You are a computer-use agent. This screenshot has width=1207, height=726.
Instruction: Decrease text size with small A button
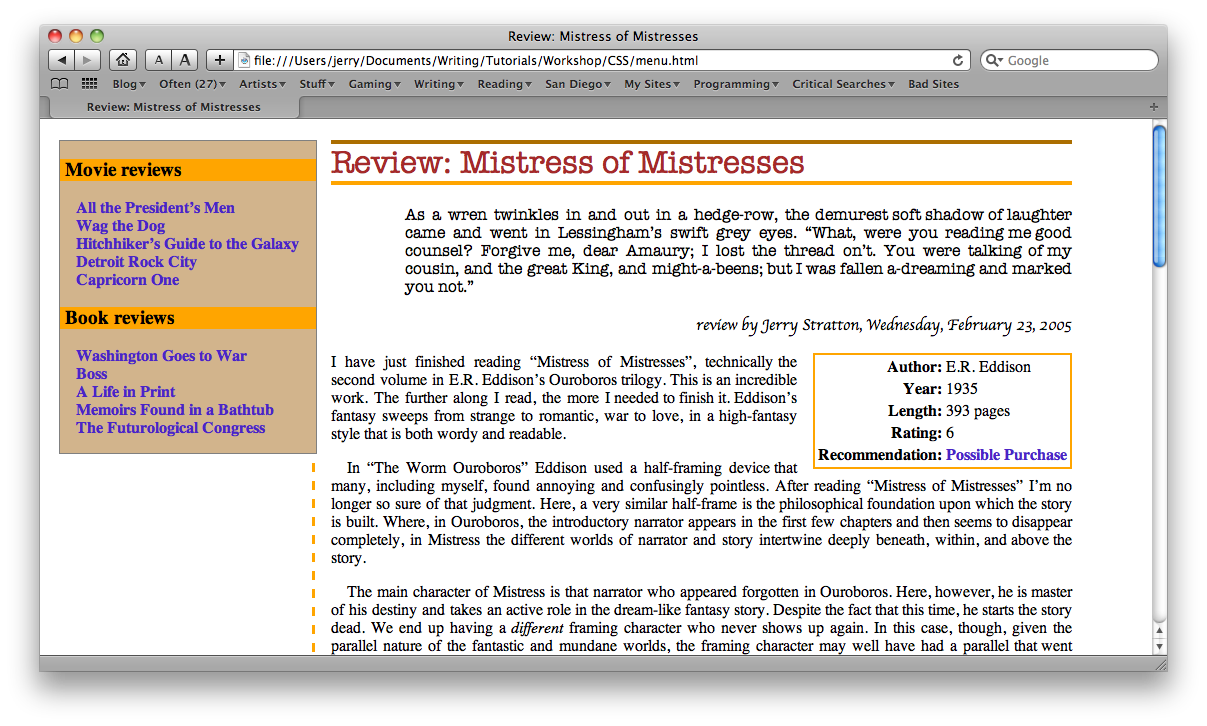[x=159, y=61]
